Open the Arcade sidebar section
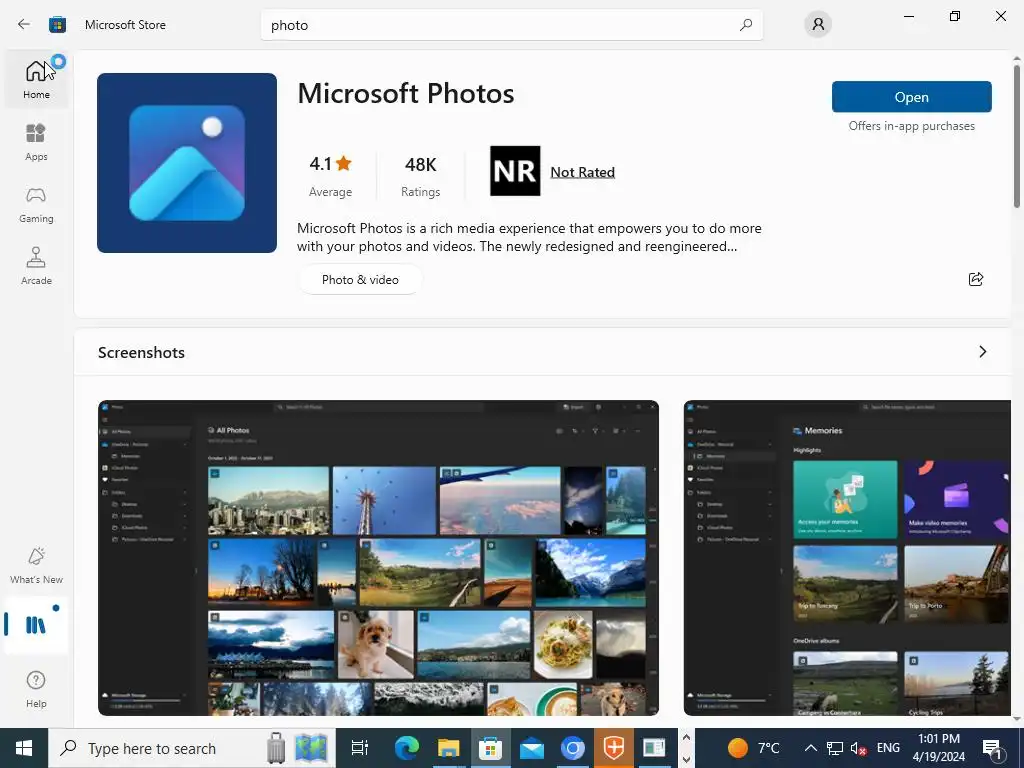1024x768 pixels. 36,266
